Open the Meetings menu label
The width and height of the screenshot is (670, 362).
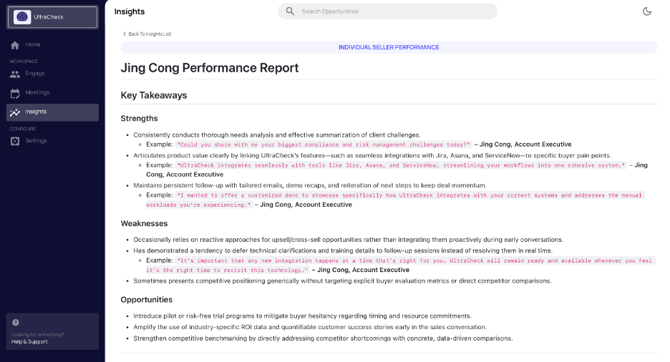(x=37, y=92)
